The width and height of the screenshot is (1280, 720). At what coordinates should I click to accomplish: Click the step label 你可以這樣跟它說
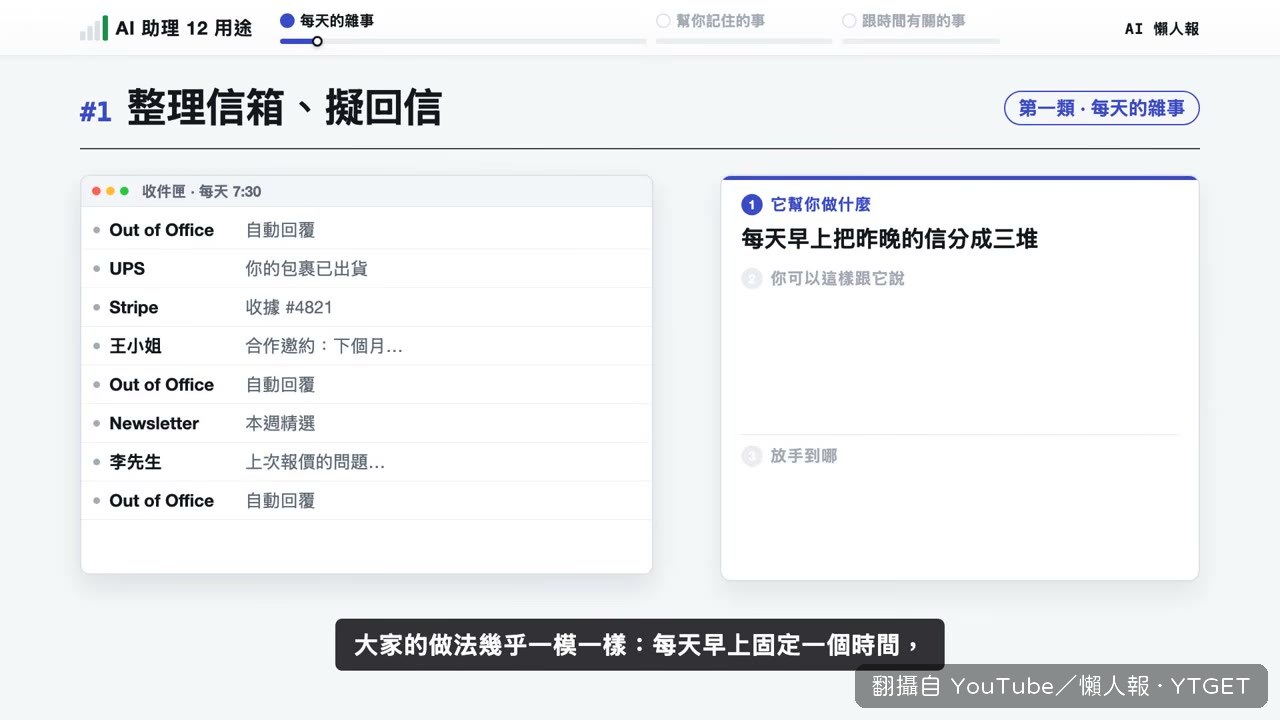coord(838,279)
